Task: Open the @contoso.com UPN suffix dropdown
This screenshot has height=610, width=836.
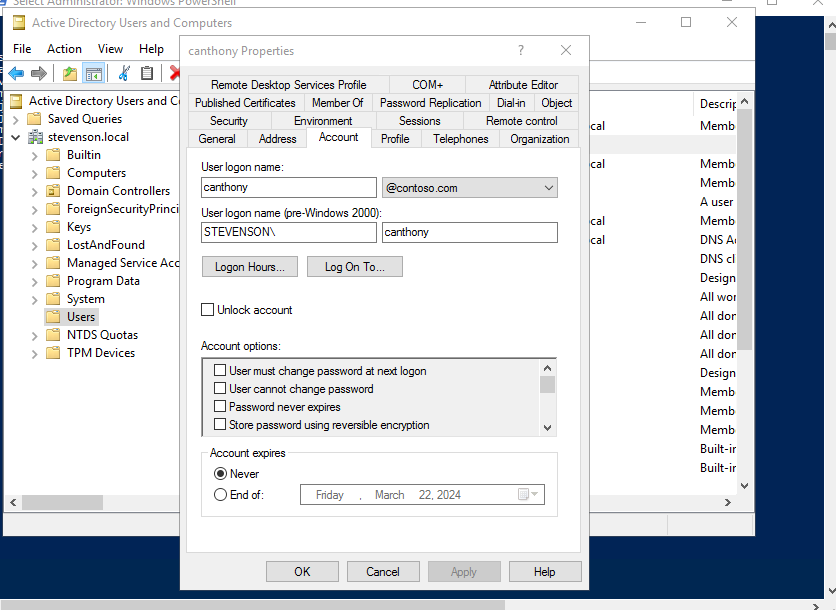Action: tap(549, 188)
